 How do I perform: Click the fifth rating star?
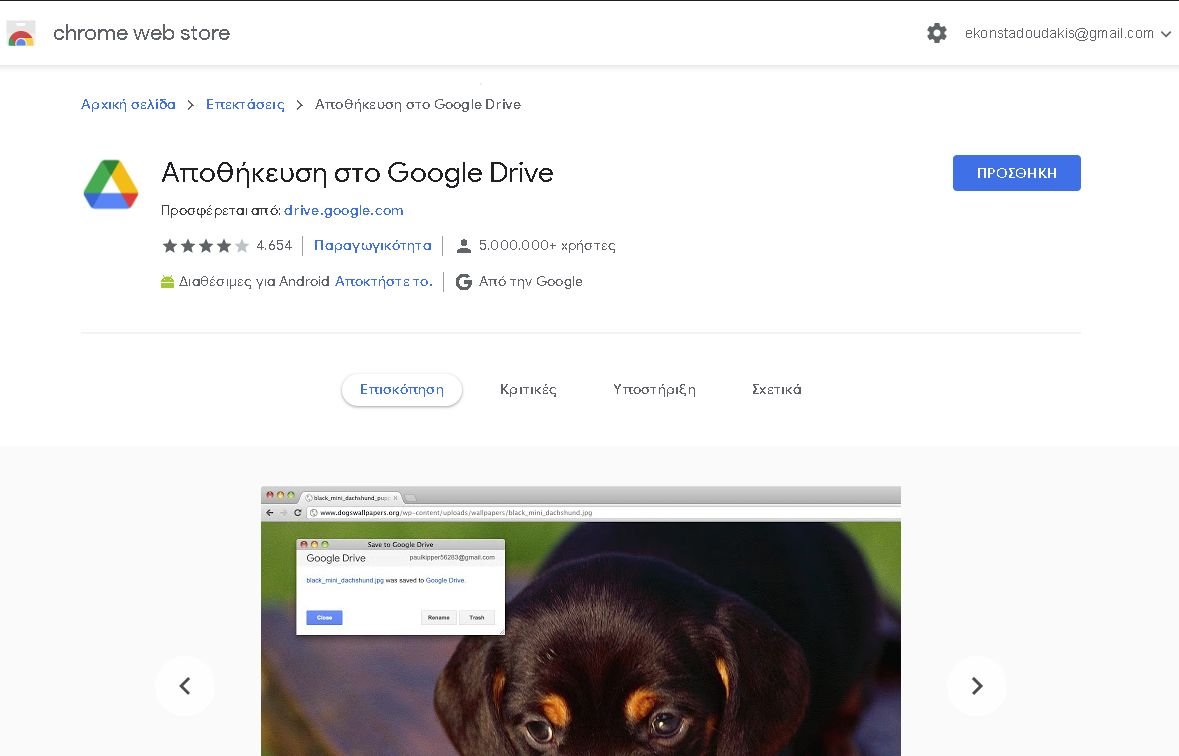(243, 244)
